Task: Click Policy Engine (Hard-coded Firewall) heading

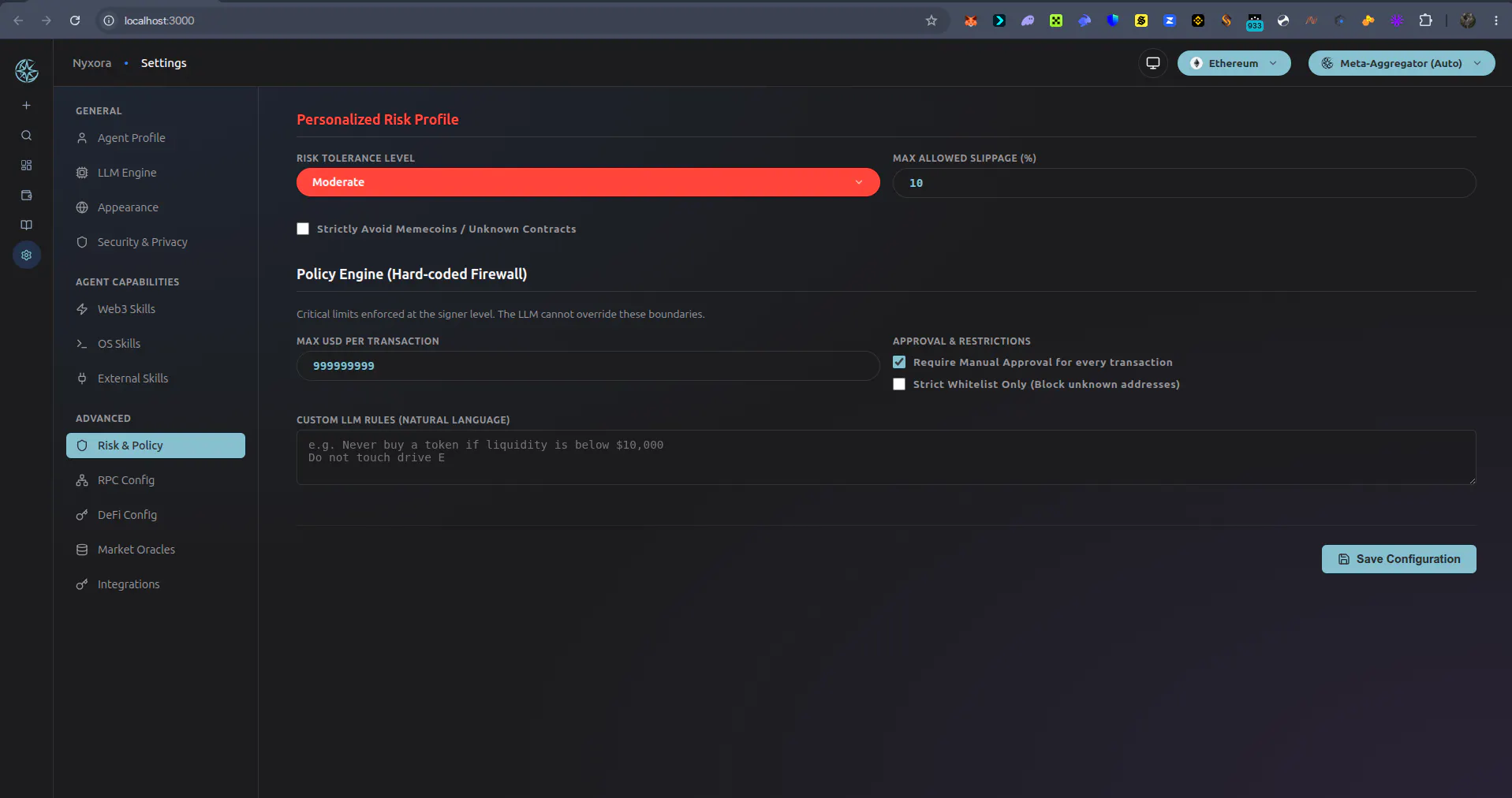Action: point(412,274)
